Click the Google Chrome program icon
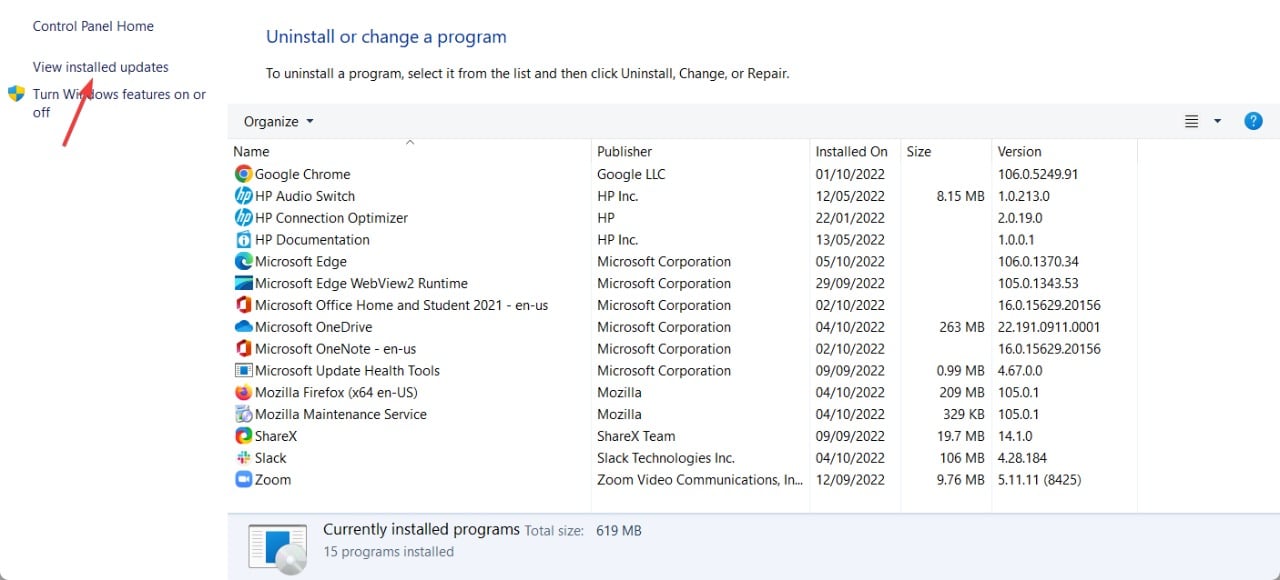This screenshot has height=580, width=1280. pyautogui.click(x=243, y=174)
